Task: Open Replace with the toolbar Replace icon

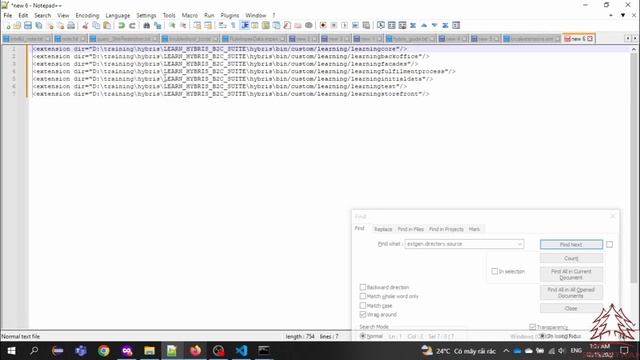Action: [158, 26]
